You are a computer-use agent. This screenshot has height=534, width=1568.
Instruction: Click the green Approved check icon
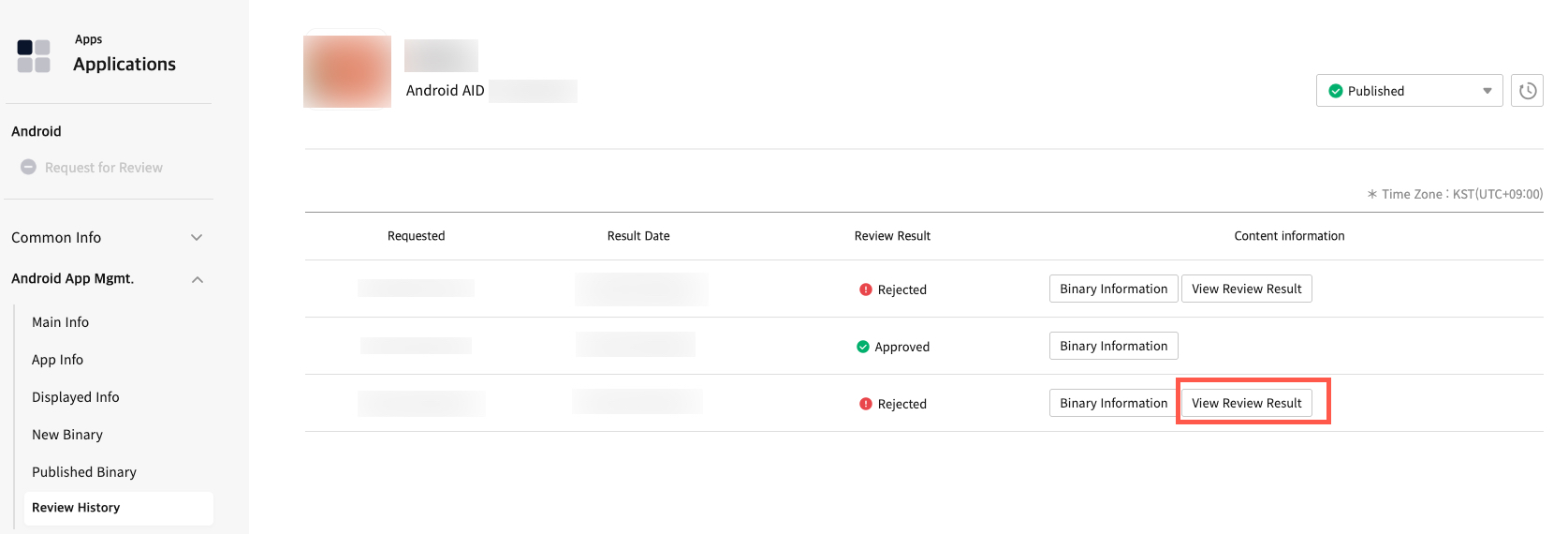point(863,347)
